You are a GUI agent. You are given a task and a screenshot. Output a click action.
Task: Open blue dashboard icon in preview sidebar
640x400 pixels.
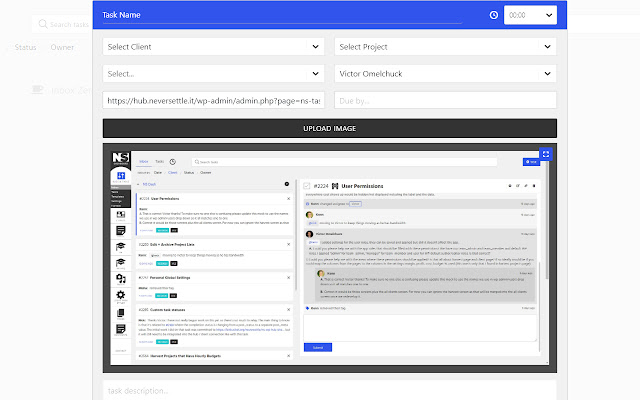pos(121,176)
